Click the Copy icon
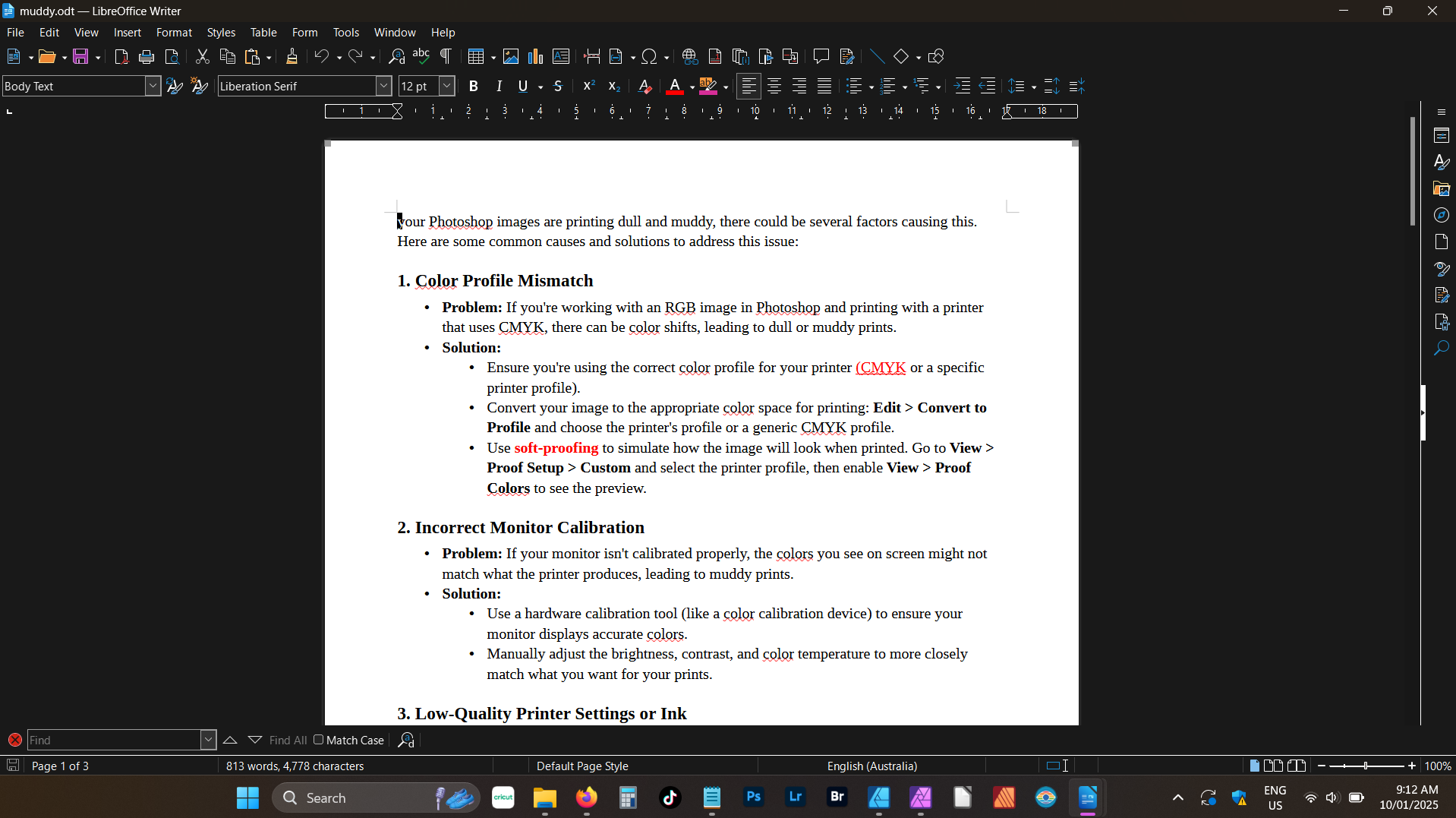 [227, 57]
